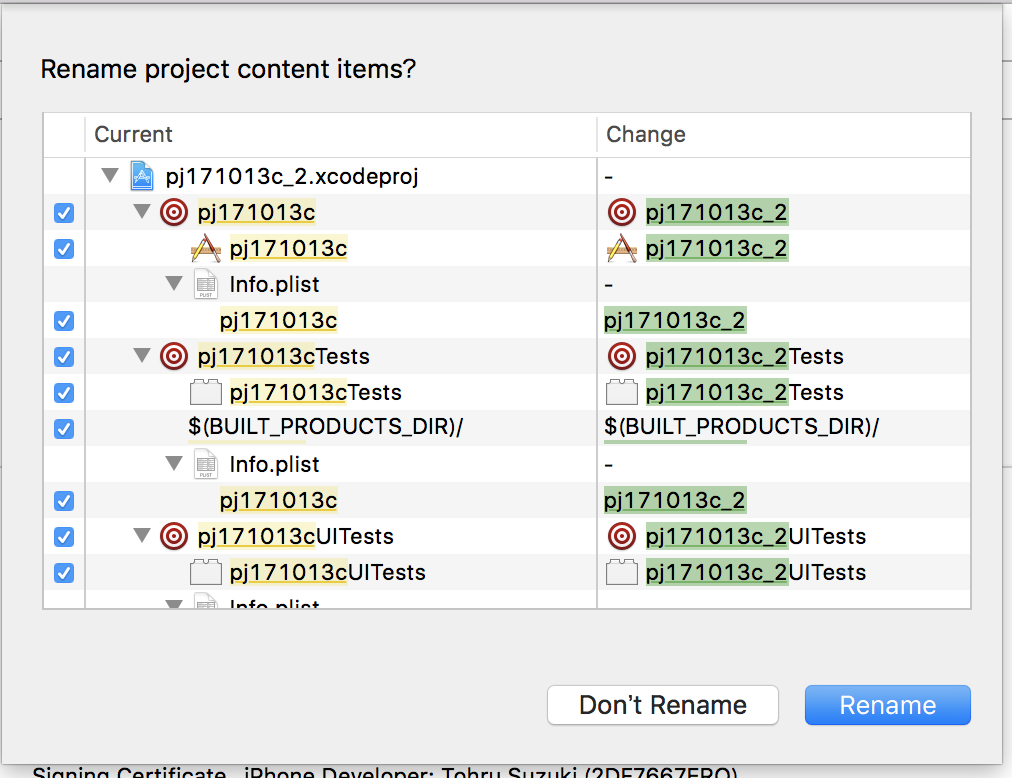Image resolution: width=1012 pixels, height=778 pixels.
Task: Select pj171013c_2.xcodeproj row name
Action: coord(292,176)
